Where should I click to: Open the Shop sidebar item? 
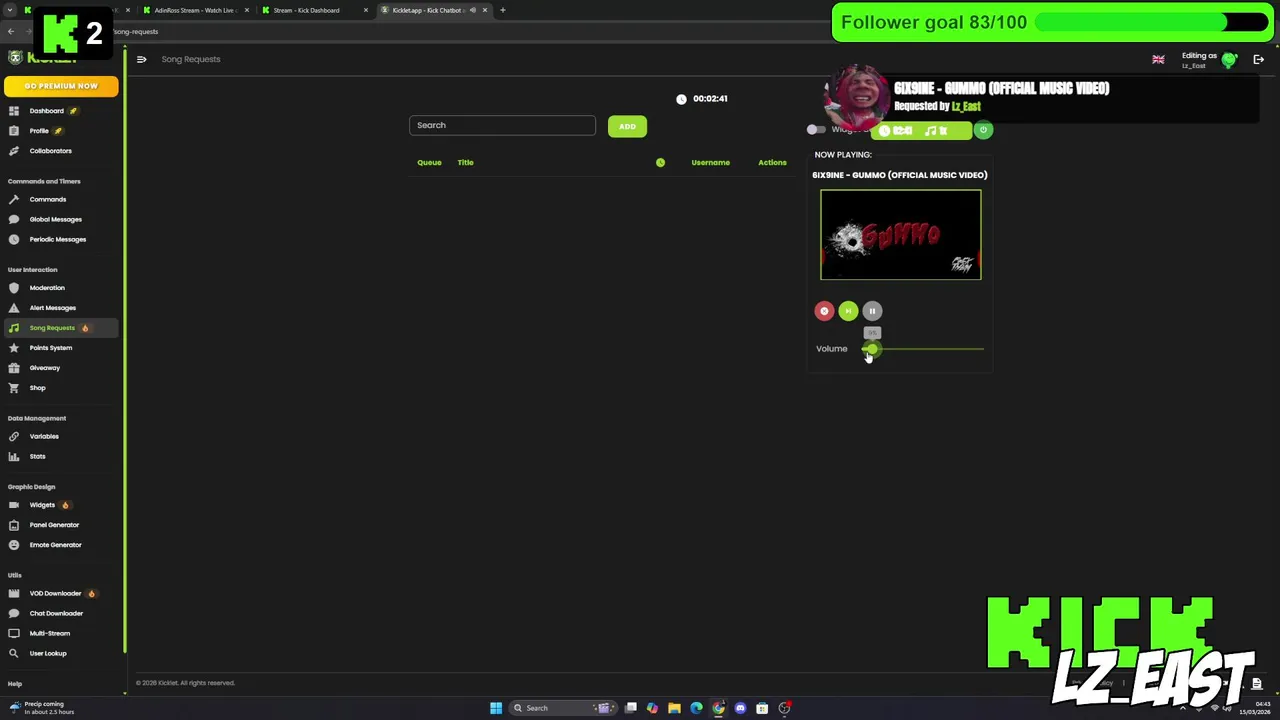pos(37,388)
